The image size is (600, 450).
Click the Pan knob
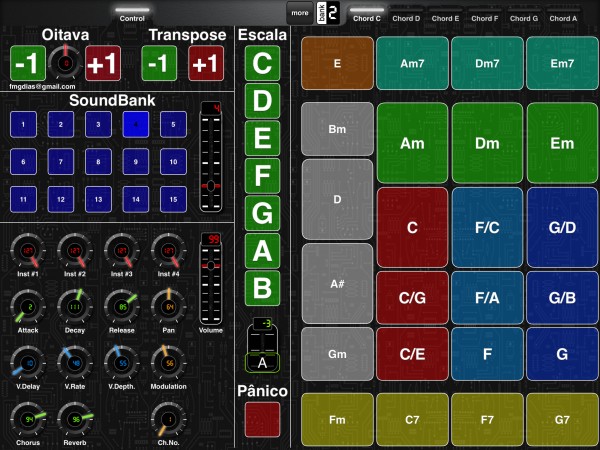pyautogui.click(x=169, y=307)
